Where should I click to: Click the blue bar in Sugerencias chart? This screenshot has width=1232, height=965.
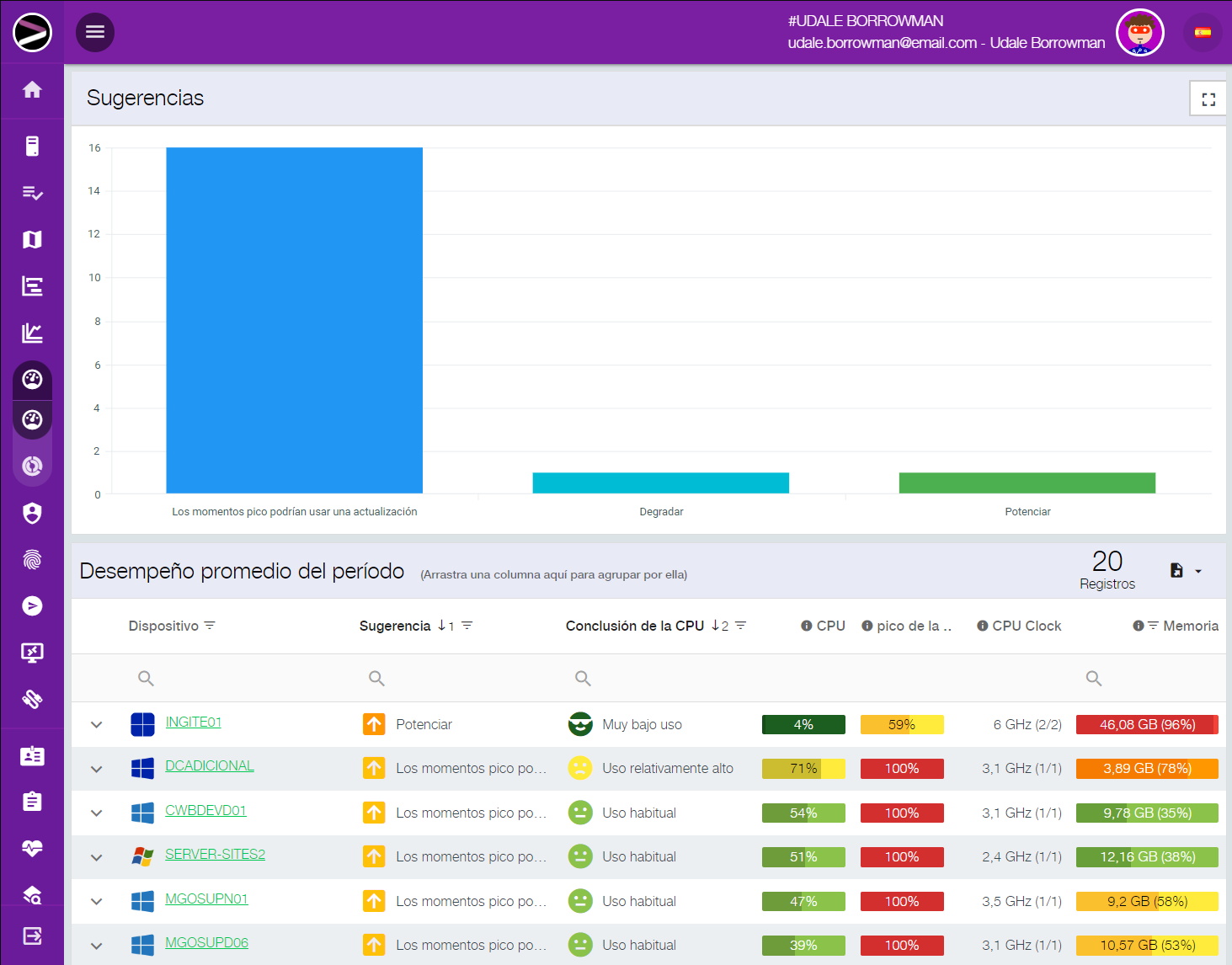pyautogui.click(x=294, y=321)
